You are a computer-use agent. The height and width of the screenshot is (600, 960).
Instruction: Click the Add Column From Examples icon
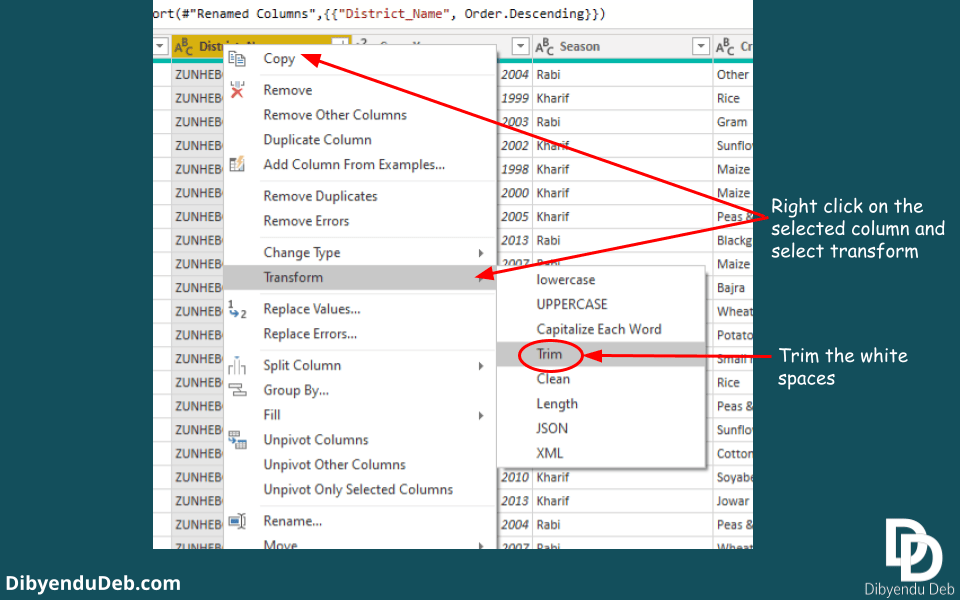click(237, 165)
